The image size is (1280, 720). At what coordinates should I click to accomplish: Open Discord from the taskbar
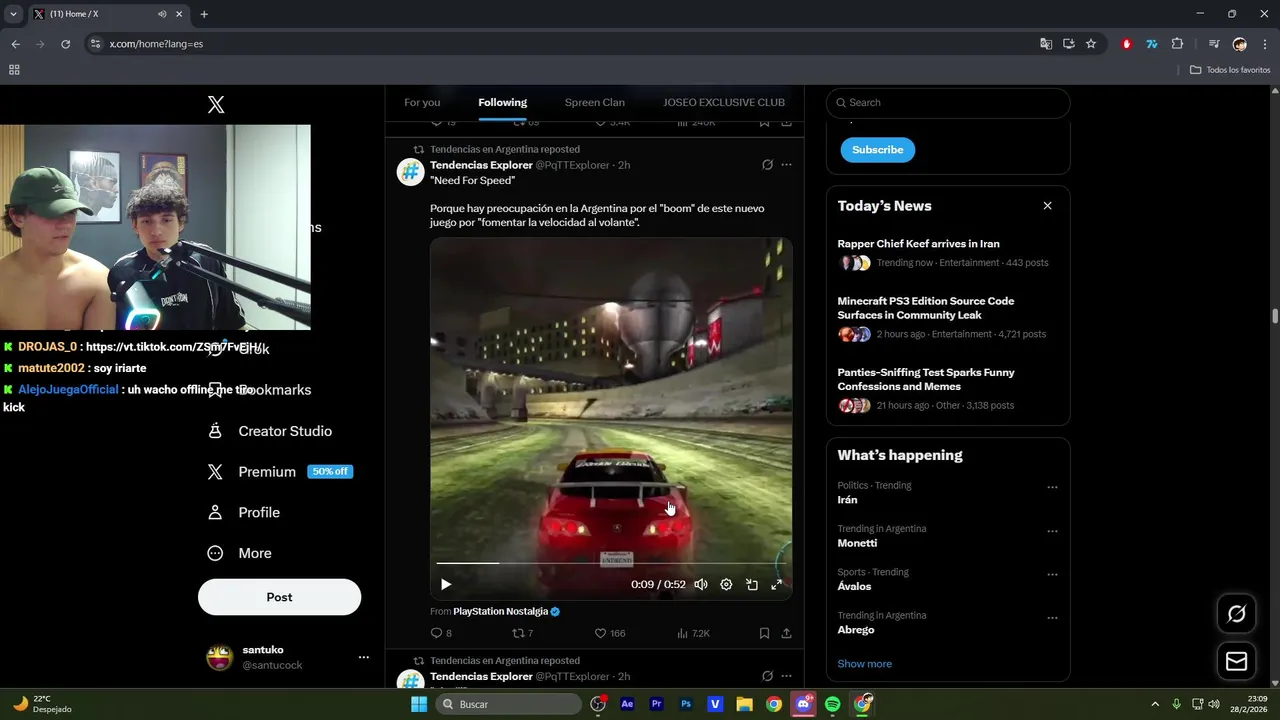coord(803,704)
